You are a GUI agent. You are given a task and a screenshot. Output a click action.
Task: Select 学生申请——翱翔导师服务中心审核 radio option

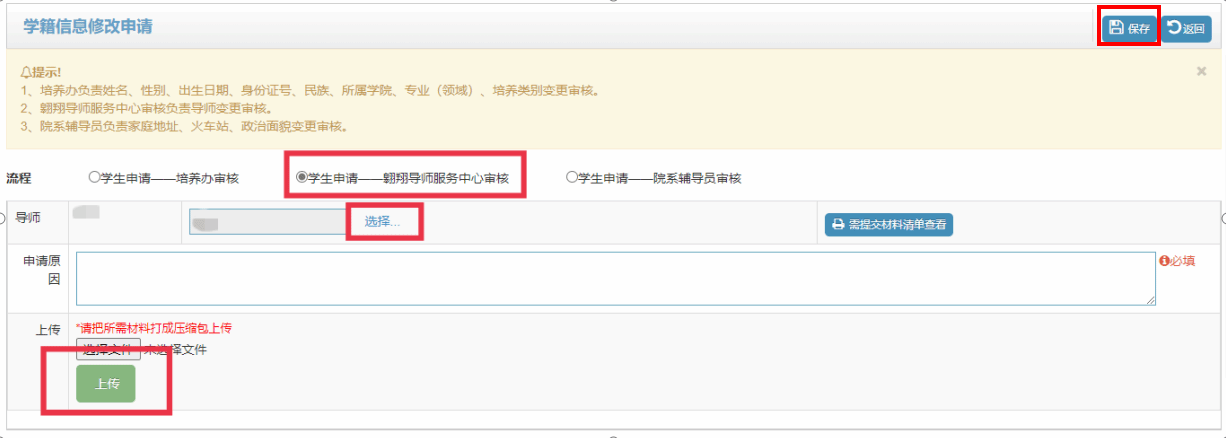302,177
